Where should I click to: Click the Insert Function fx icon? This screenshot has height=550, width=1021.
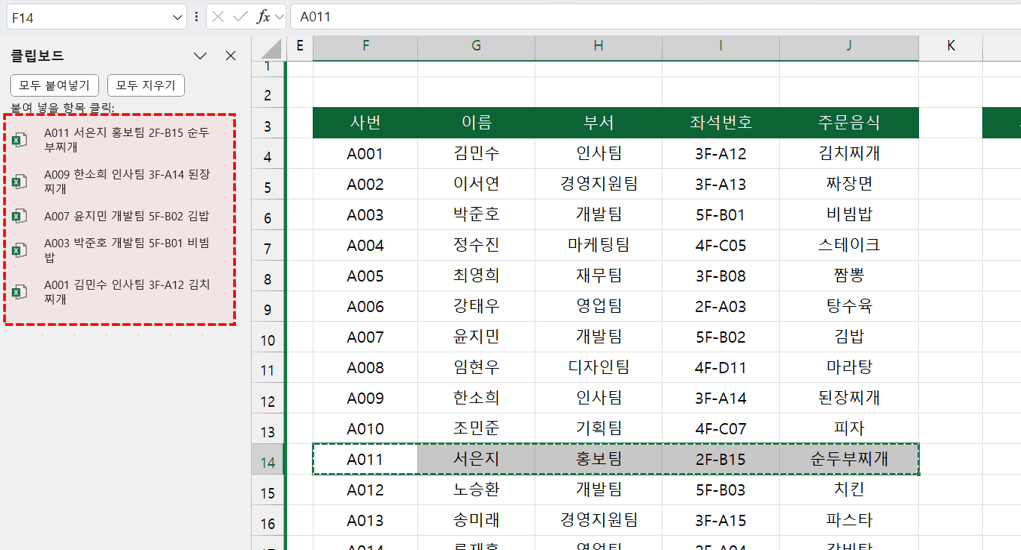(x=264, y=17)
